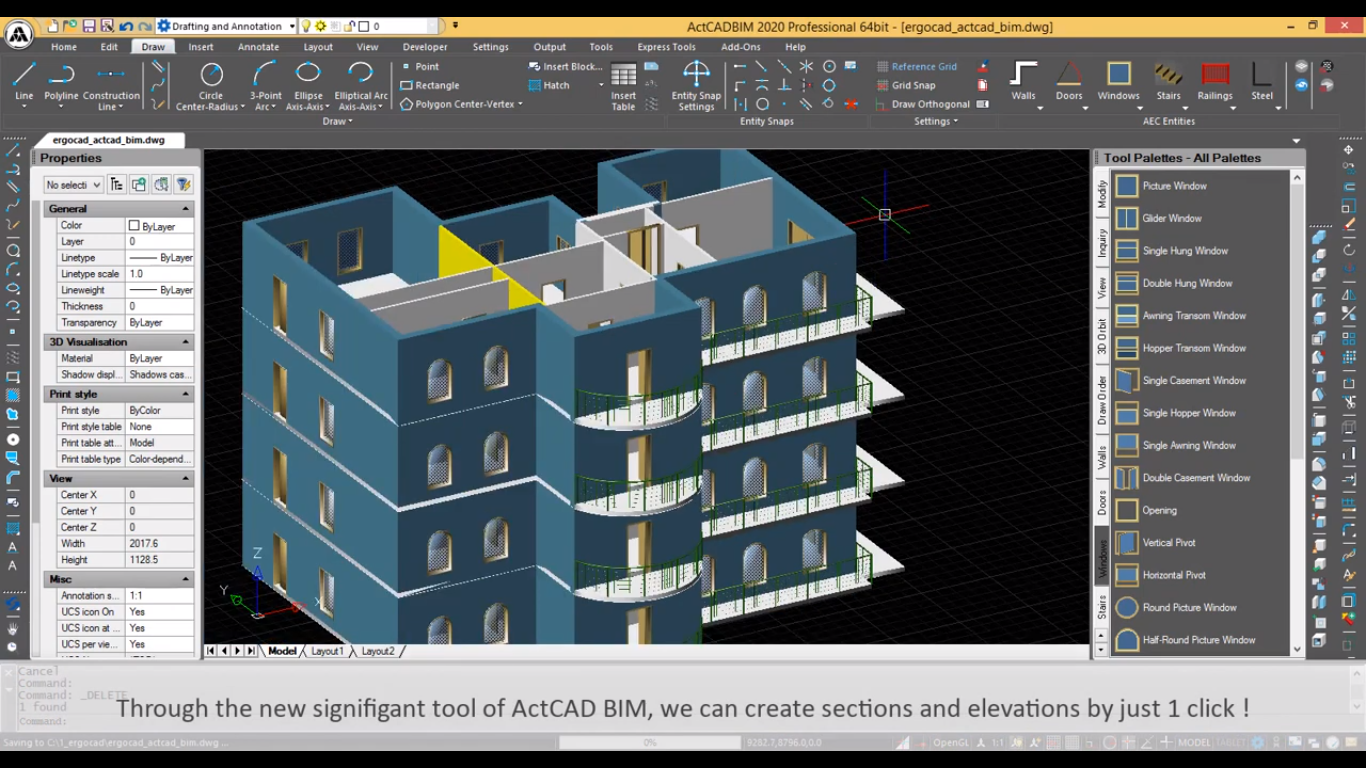Select the 3-Point Arc tool
Viewport: 1366px width, 768px height.
(x=265, y=86)
